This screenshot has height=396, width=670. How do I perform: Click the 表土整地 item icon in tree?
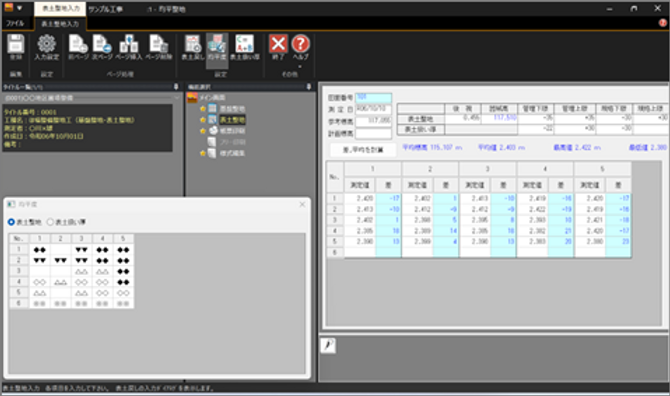212,120
